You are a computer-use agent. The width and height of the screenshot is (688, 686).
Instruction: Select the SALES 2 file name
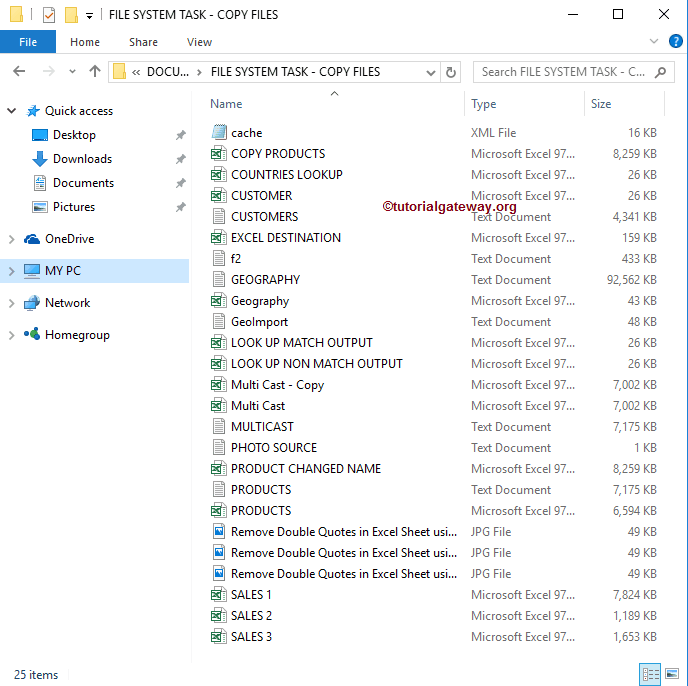point(251,616)
